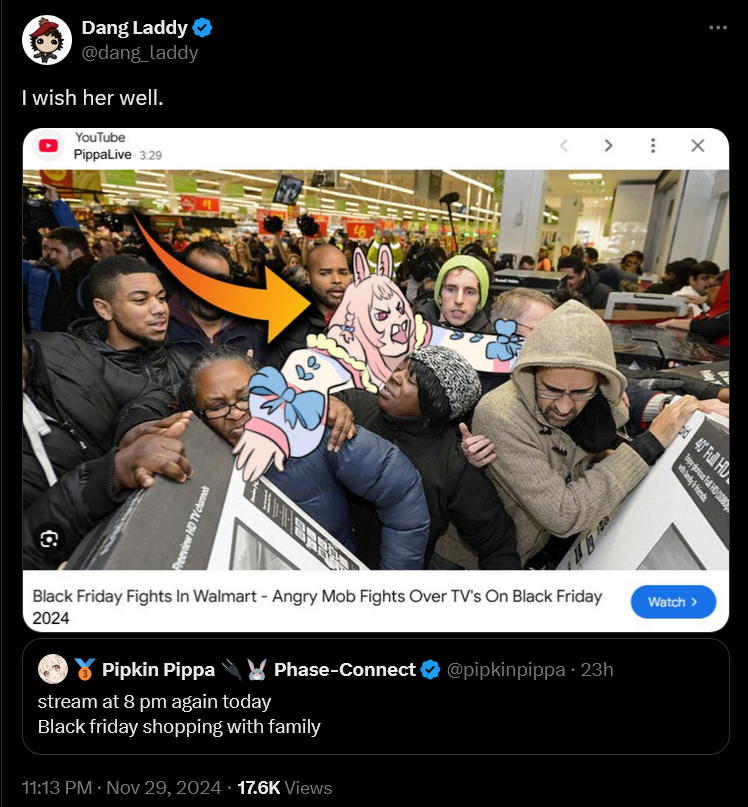
Task: Go to previous result with left chevron
Action: (x=564, y=146)
